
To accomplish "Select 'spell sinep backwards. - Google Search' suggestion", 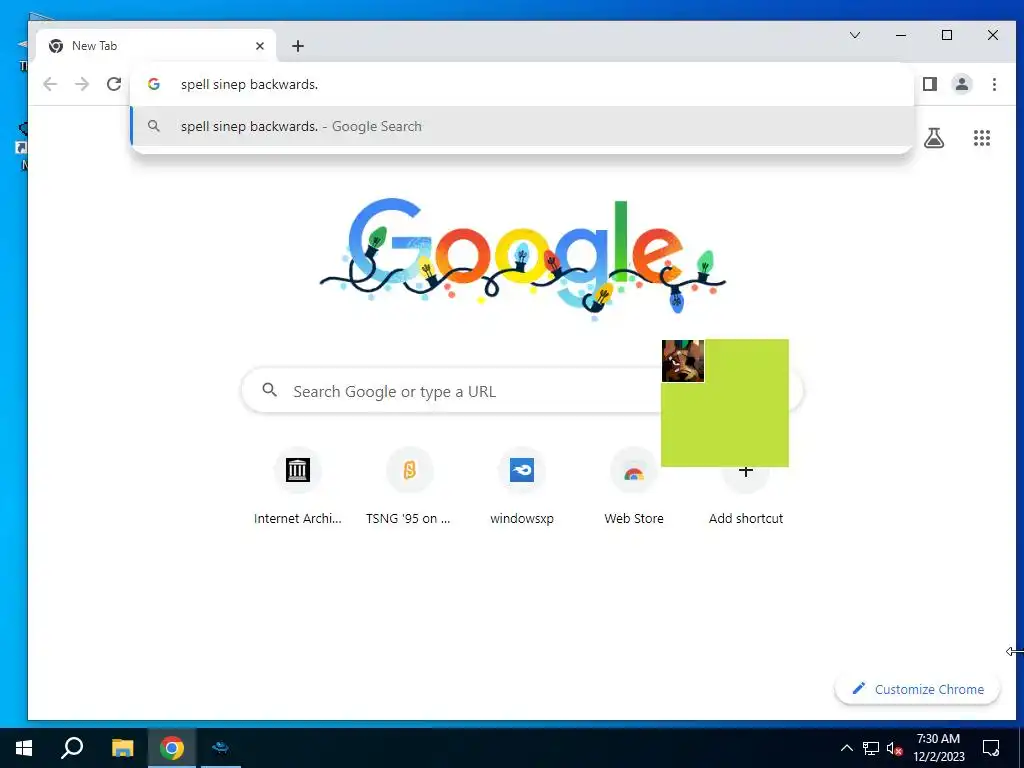I will [522, 126].
